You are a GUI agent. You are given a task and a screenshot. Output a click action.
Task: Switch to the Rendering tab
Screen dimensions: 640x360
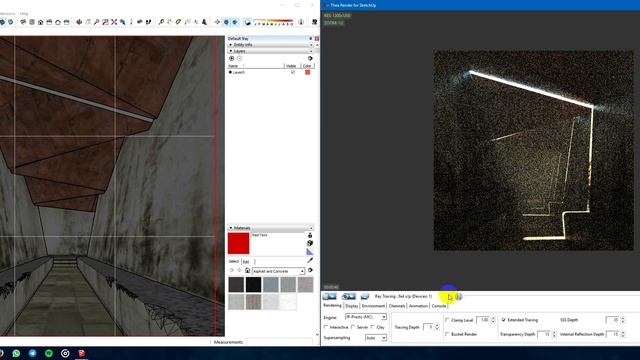coord(332,306)
